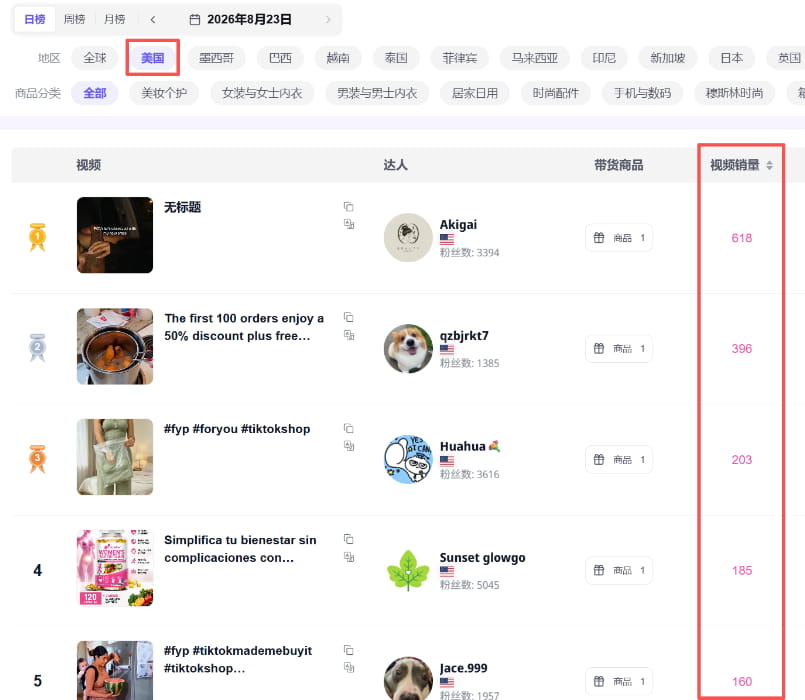Translate icon for first 100 orders video
The width and height of the screenshot is (805, 700).
pos(349,335)
